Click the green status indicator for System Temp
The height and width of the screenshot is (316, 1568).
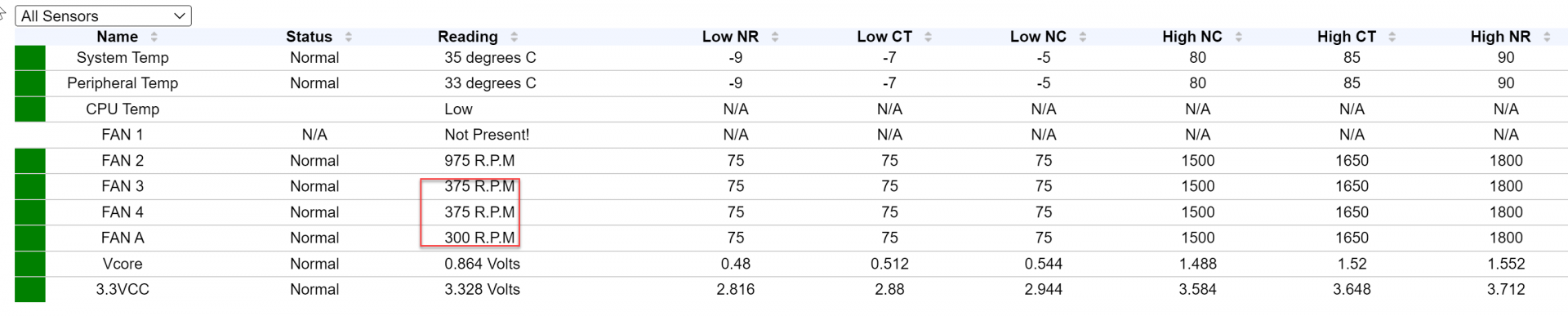[30, 57]
